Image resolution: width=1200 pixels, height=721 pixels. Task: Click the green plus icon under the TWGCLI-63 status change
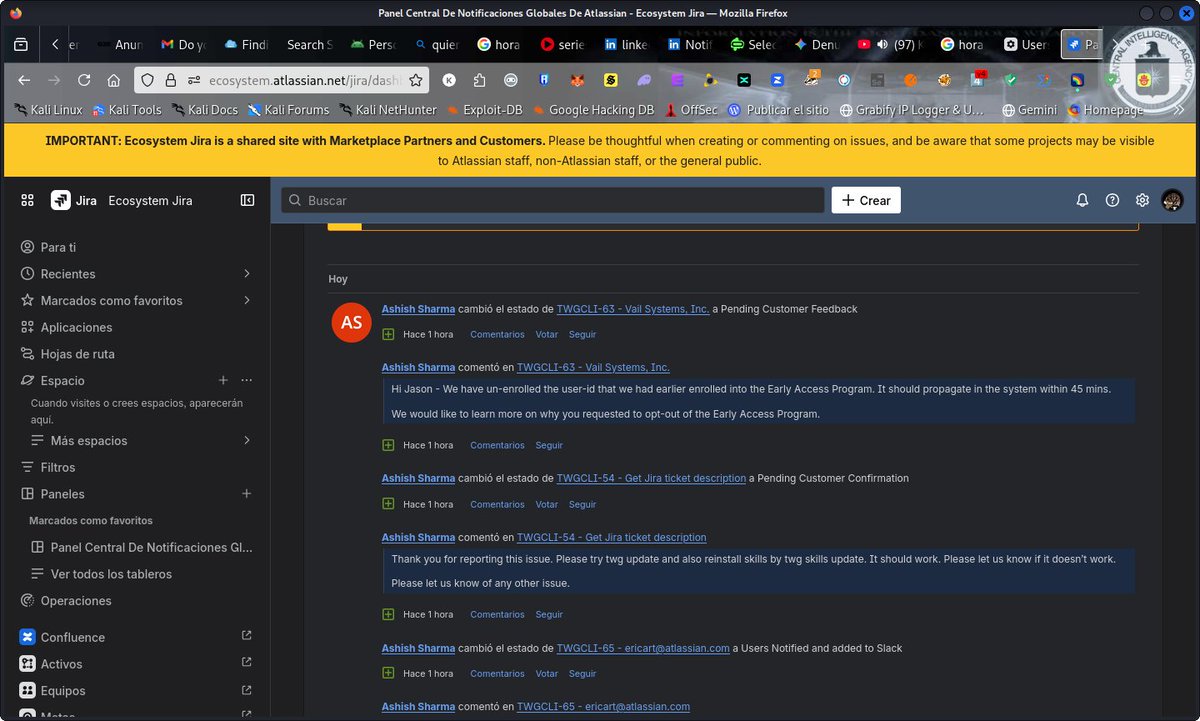click(x=388, y=335)
